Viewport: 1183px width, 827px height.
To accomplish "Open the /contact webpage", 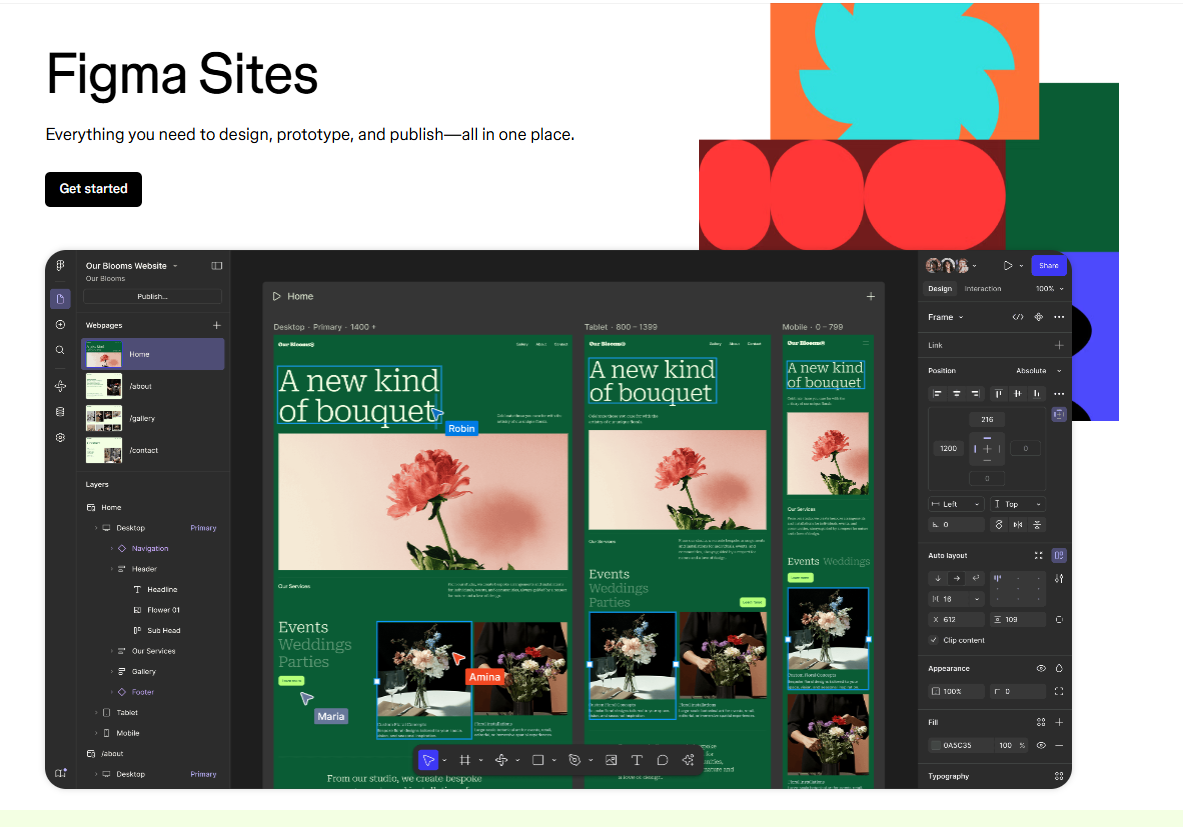I will (x=153, y=450).
